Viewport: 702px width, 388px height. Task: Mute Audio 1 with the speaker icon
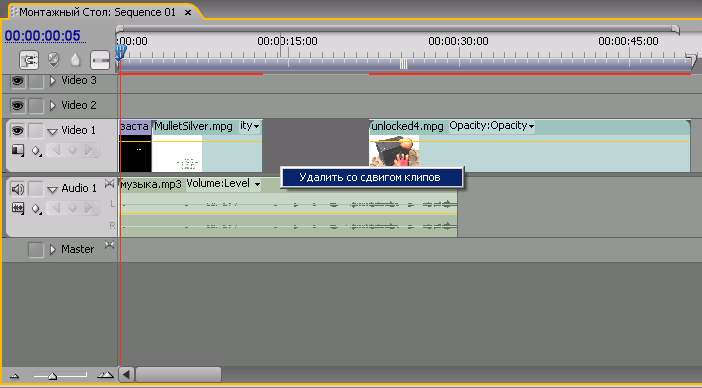(x=17, y=189)
